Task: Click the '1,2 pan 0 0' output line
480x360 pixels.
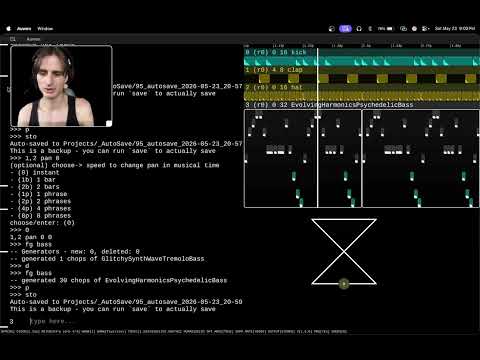Action: tap(31, 237)
